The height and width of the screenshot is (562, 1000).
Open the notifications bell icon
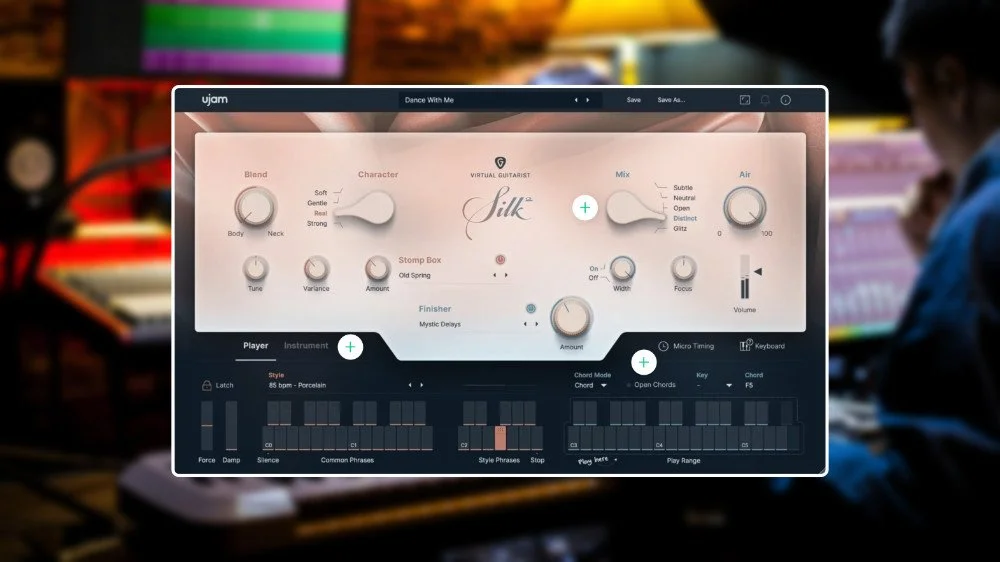point(765,100)
